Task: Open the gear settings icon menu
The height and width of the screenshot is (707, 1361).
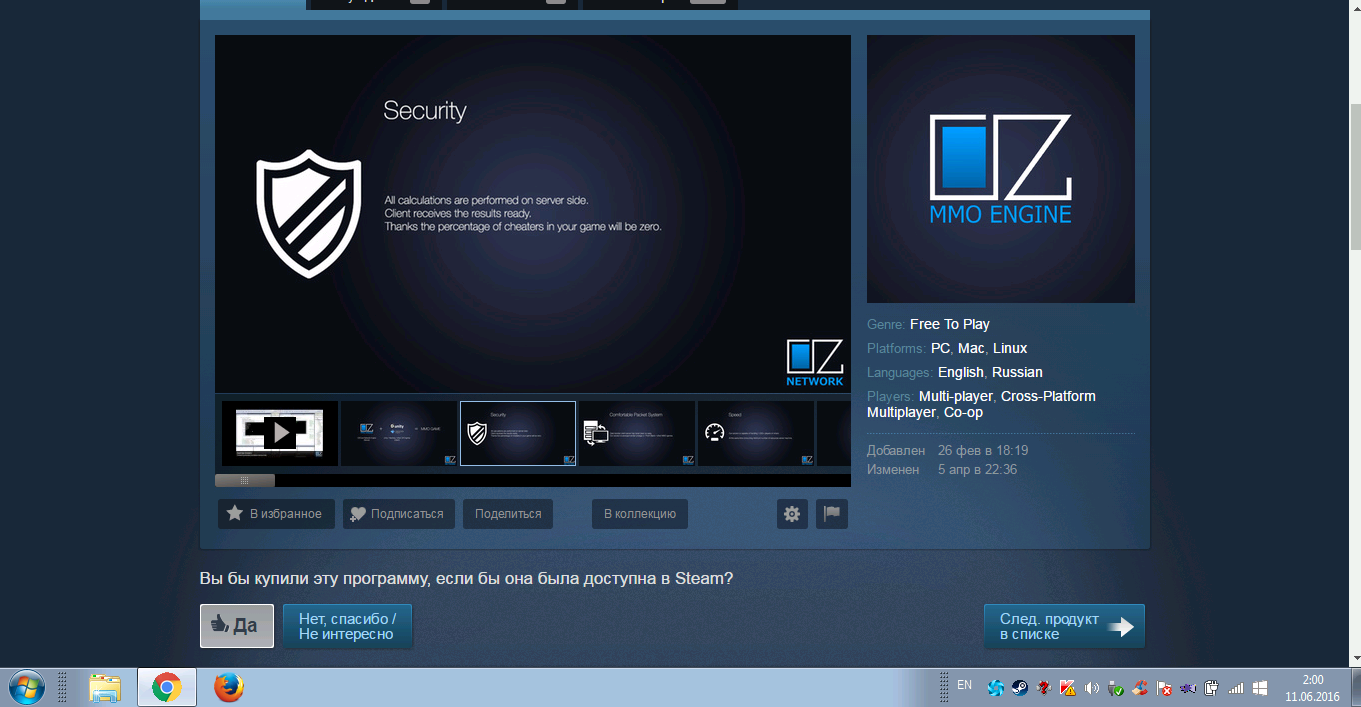Action: coord(792,514)
